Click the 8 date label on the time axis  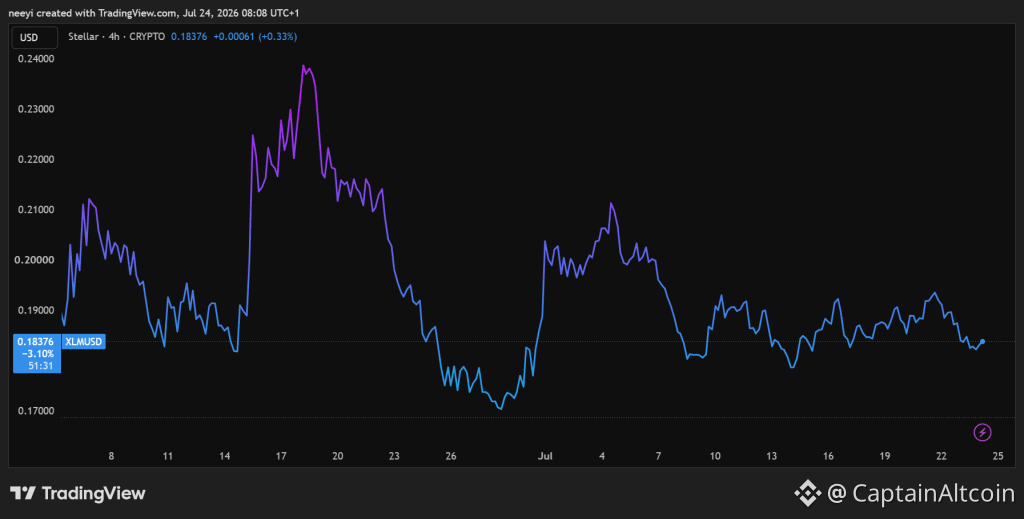[111, 456]
